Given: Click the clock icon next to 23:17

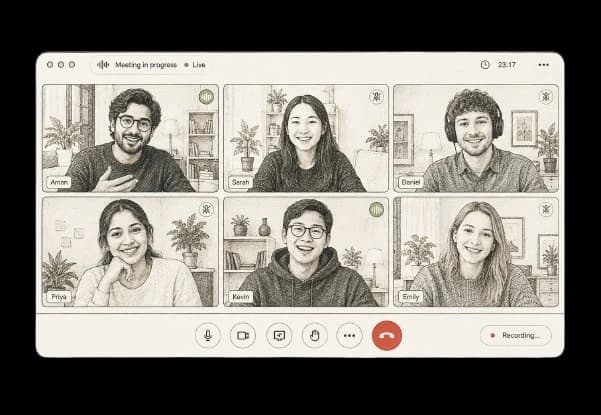Looking at the screenshot, I should tap(485, 65).
